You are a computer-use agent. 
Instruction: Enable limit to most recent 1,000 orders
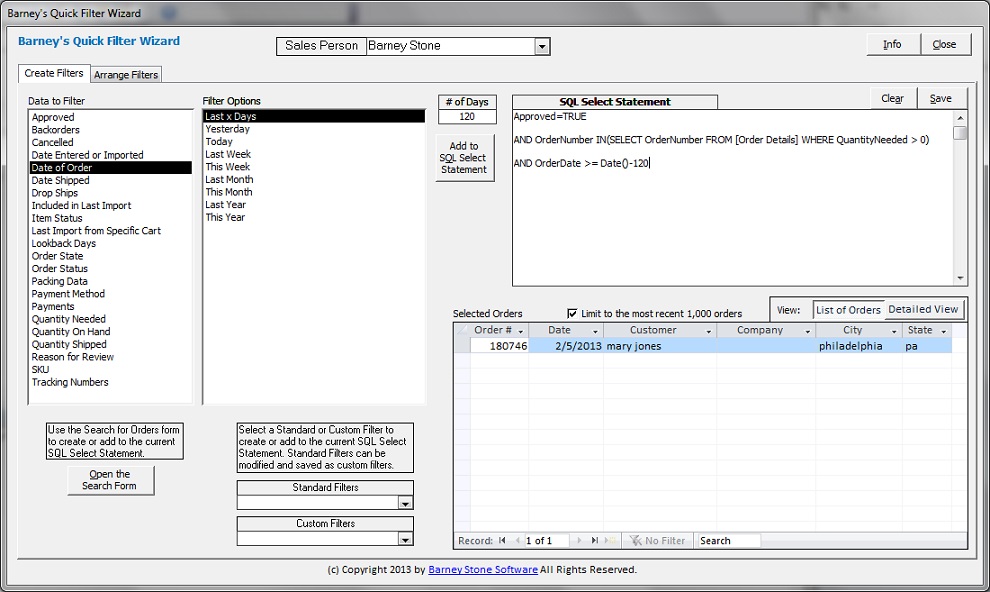click(570, 312)
